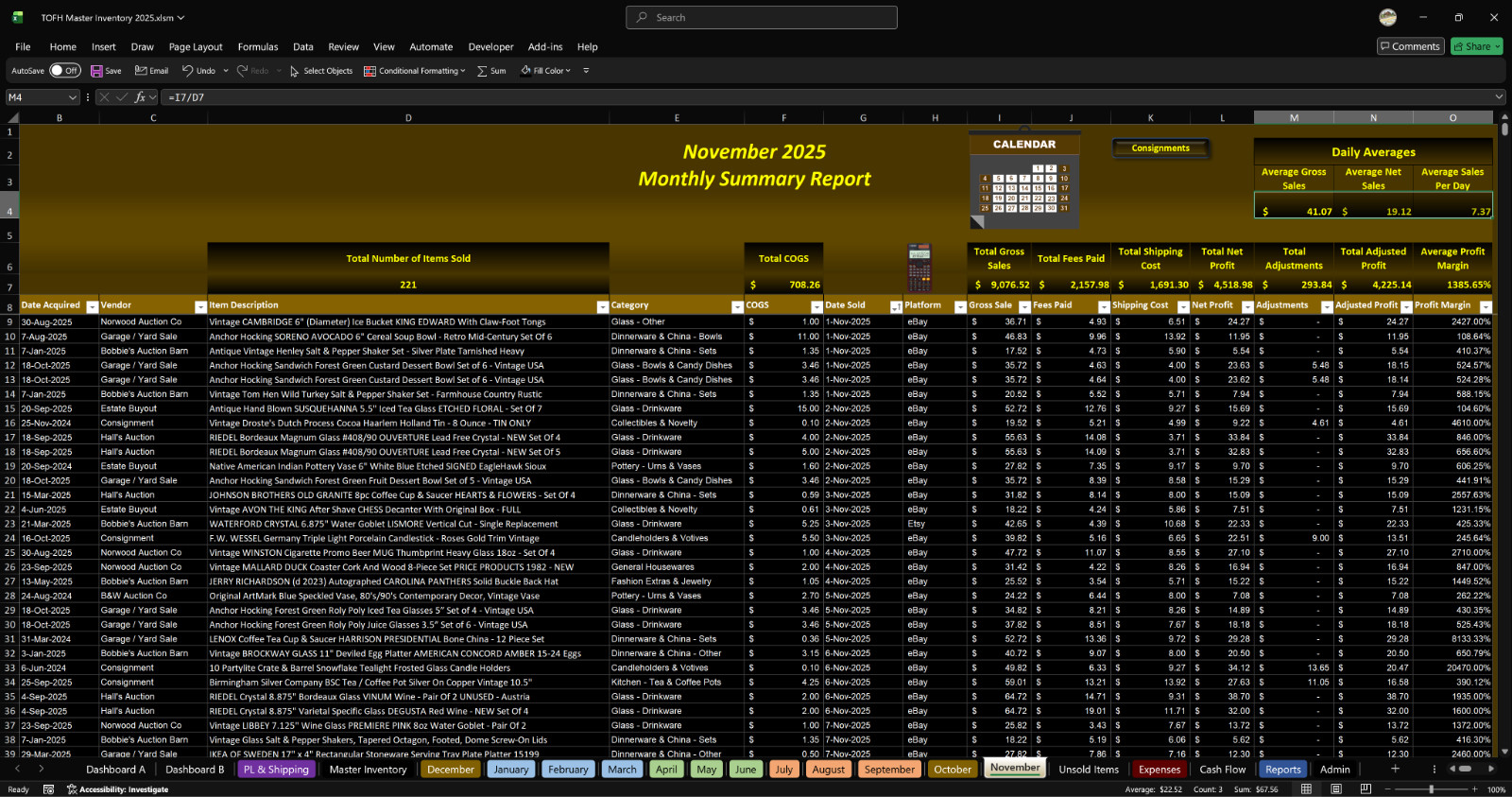The width and height of the screenshot is (1512, 797).
Task: Open the Comments pane button
Action: [1410, 46]
